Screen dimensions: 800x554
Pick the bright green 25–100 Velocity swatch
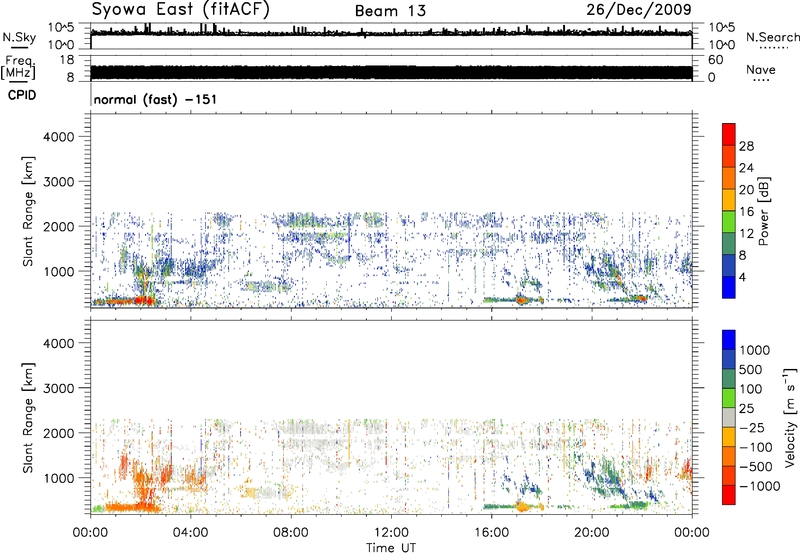tap(729, 398)
